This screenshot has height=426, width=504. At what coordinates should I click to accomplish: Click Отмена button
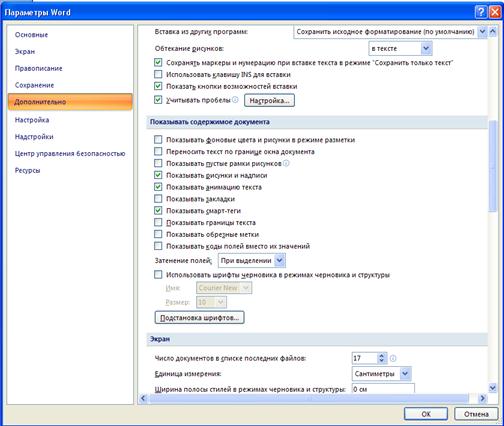[476, 414]
